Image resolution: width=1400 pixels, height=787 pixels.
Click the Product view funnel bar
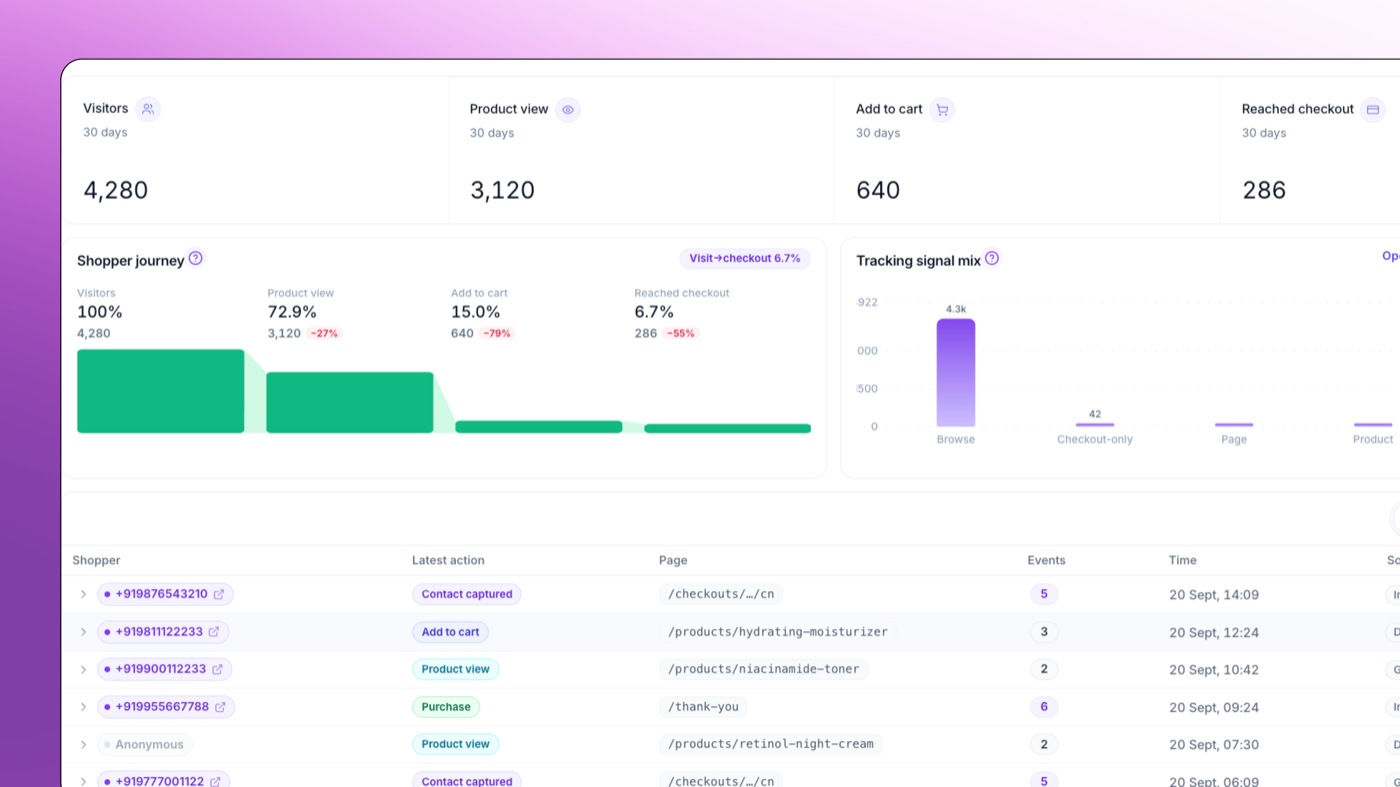pos(350,402)
